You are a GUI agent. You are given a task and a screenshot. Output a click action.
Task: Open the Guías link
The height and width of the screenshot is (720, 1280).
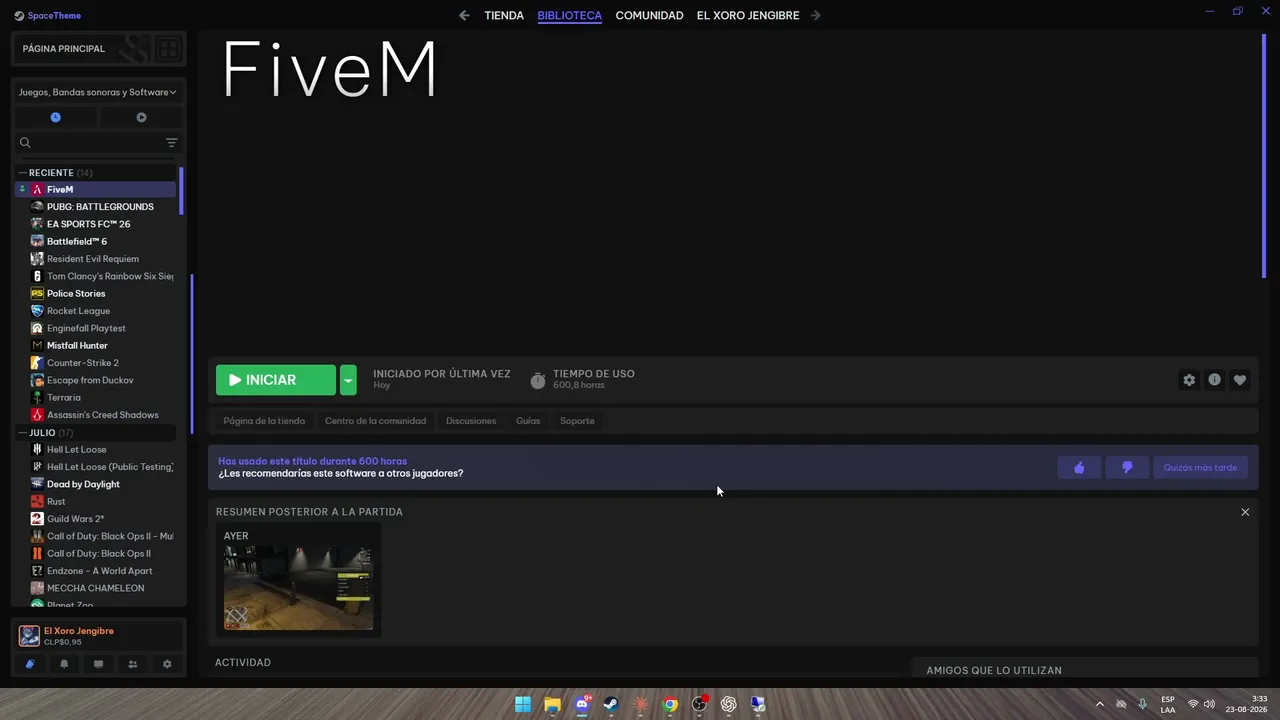[x=528, y=421]
